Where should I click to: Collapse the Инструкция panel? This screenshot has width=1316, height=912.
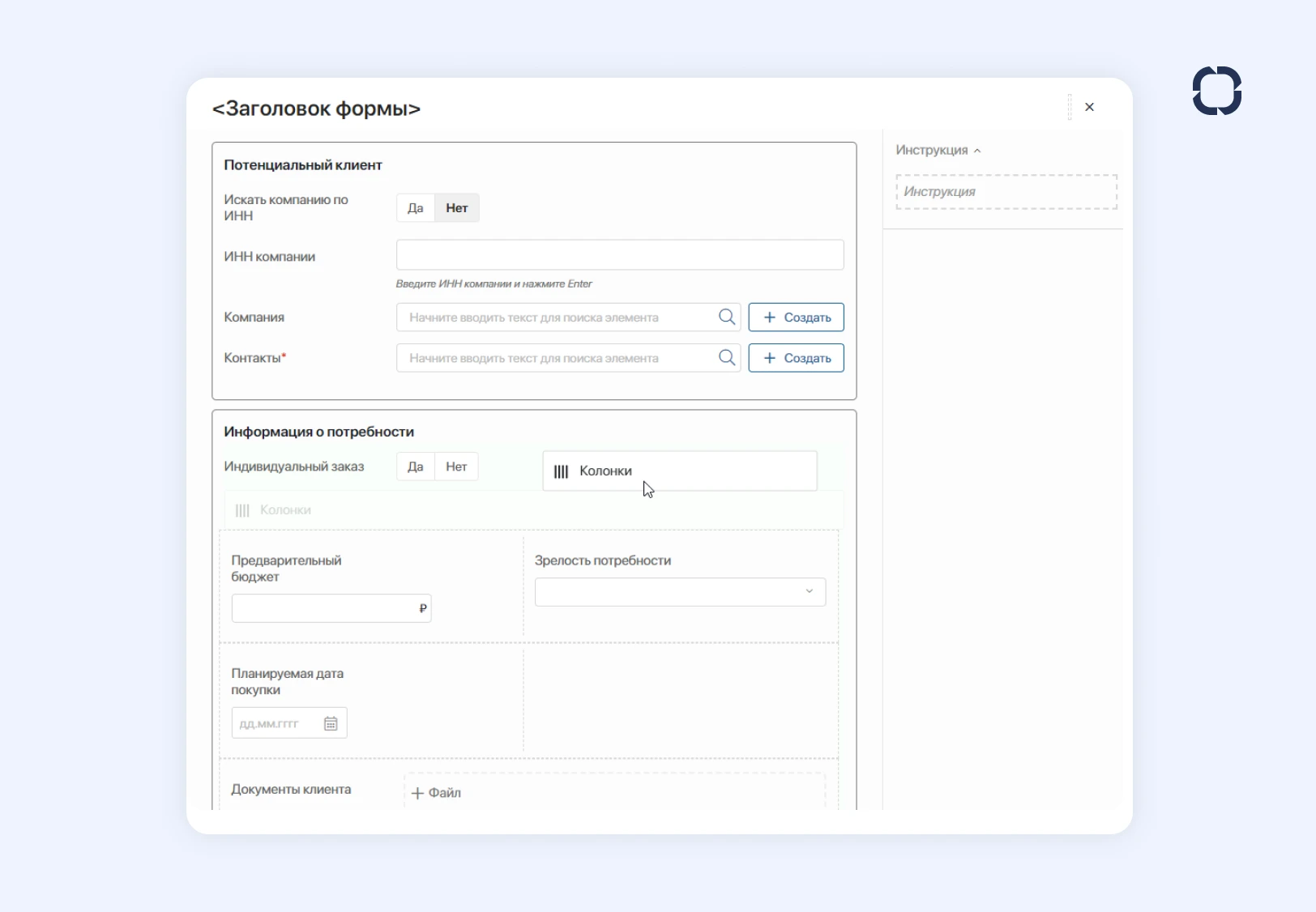[x=978, y=150]
